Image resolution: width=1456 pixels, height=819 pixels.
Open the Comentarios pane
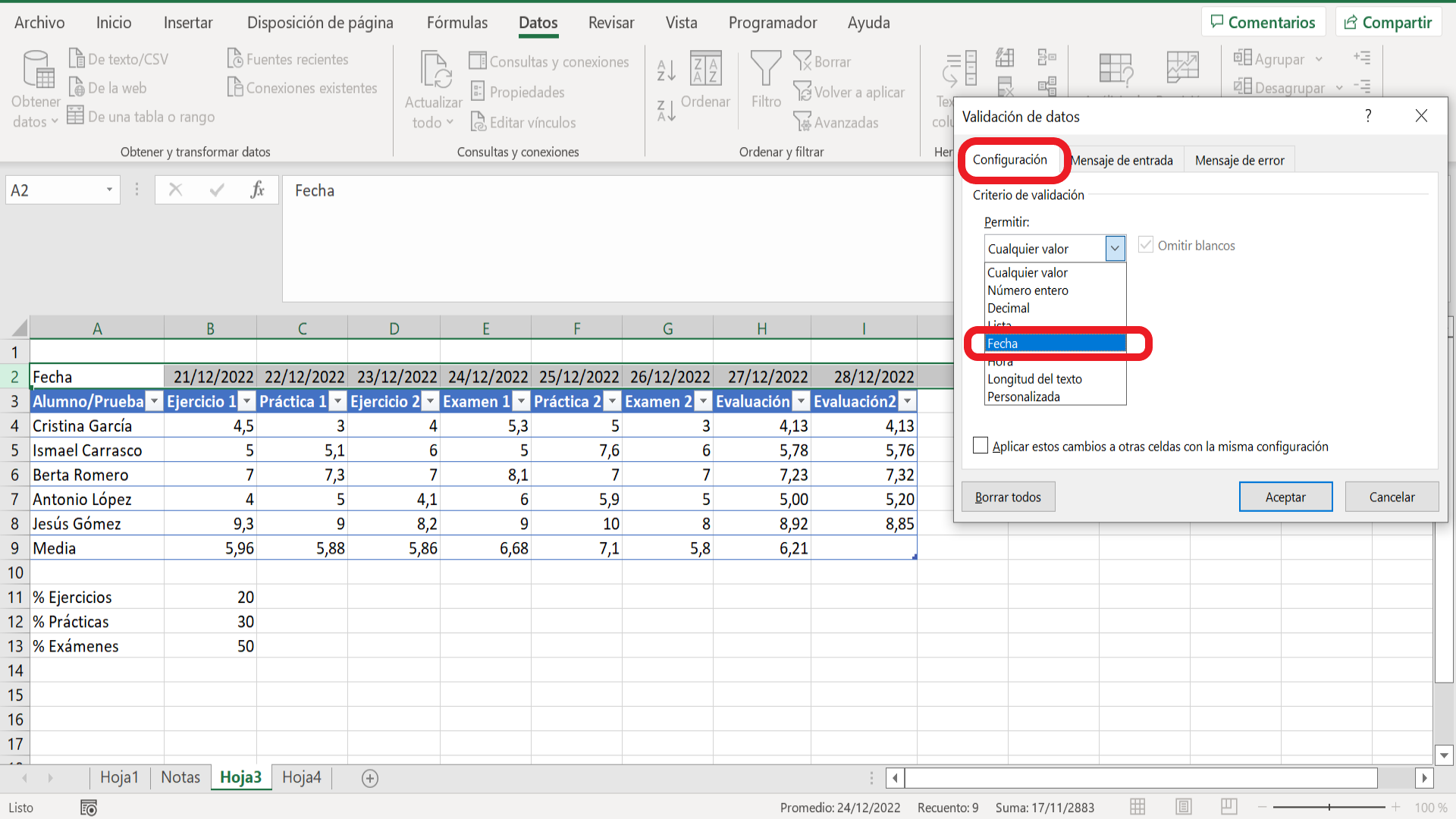pos(1263,22)
